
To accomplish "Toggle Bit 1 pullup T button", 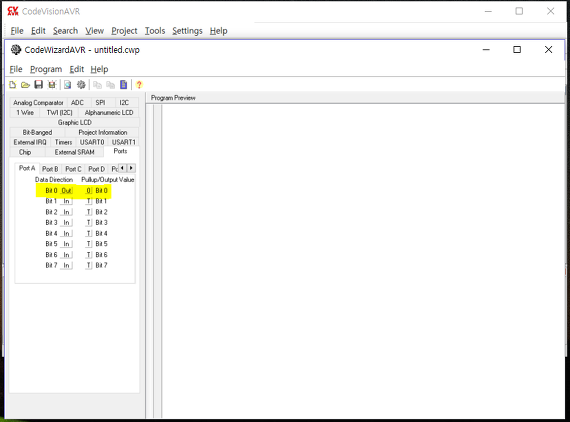I will pos(88,201).
